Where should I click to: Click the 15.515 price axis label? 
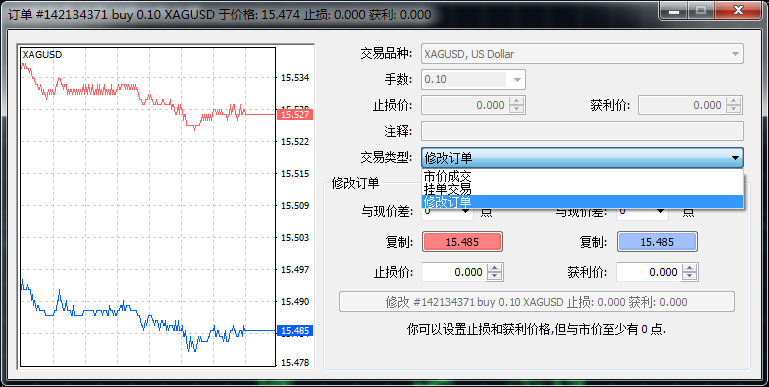point(295,174)
